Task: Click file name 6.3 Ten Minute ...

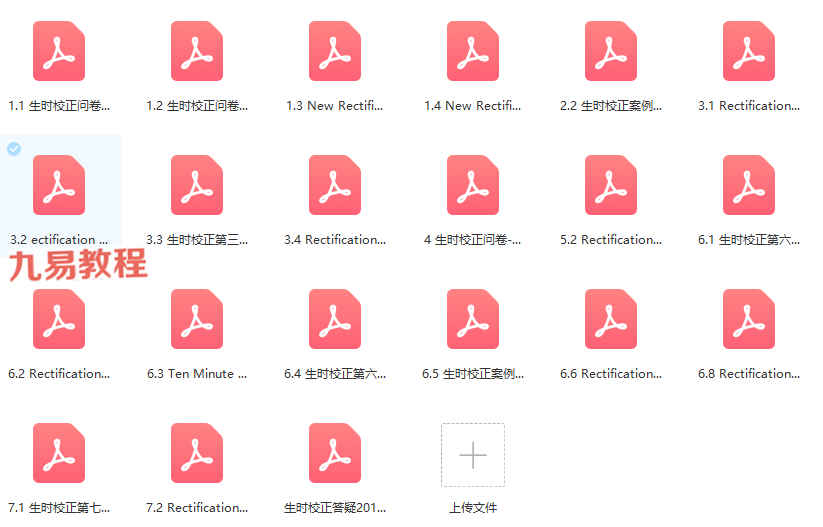Action: pos(197,373)
